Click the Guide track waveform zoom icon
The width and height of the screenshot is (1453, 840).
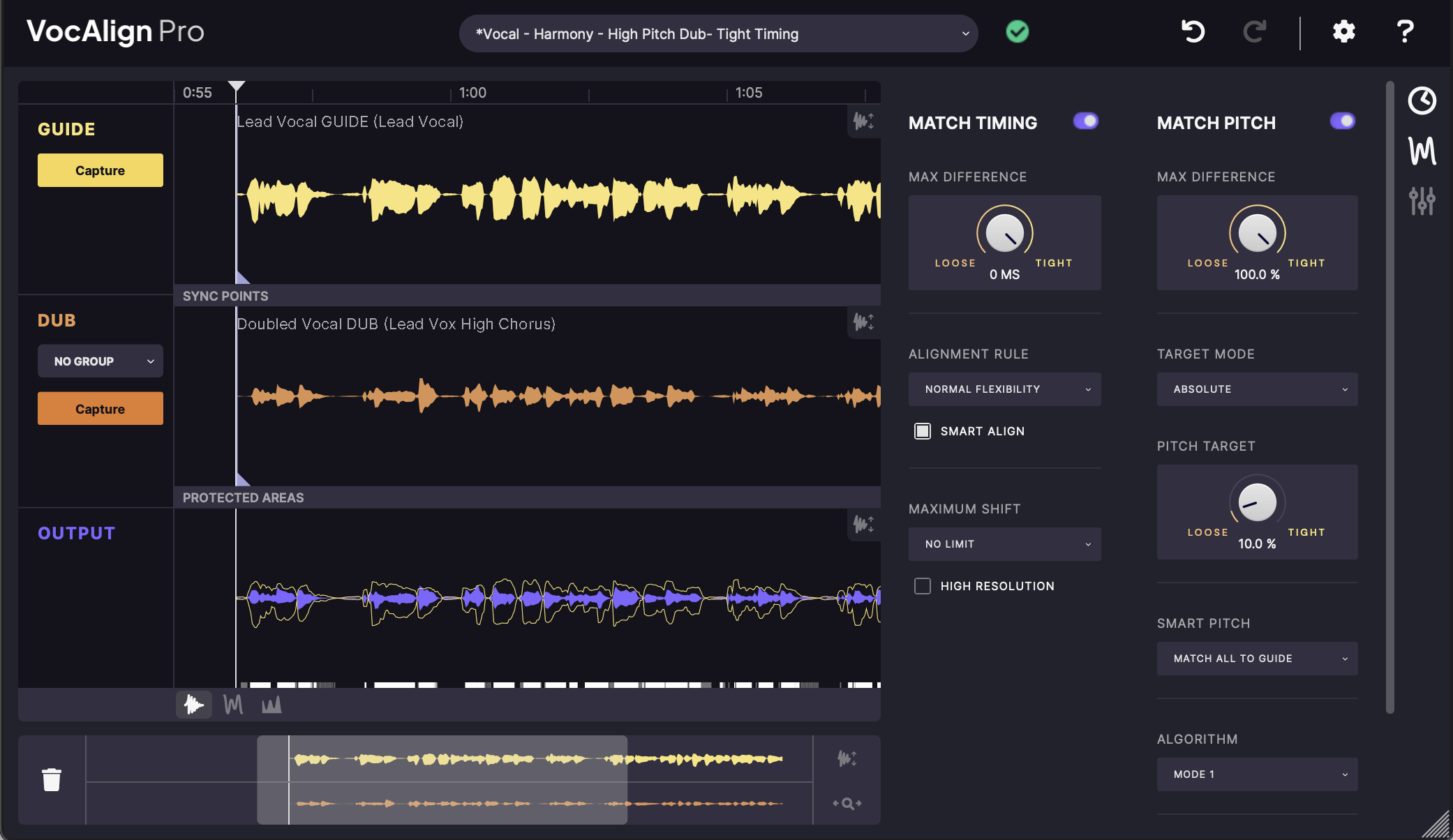(x=863, y=121)
